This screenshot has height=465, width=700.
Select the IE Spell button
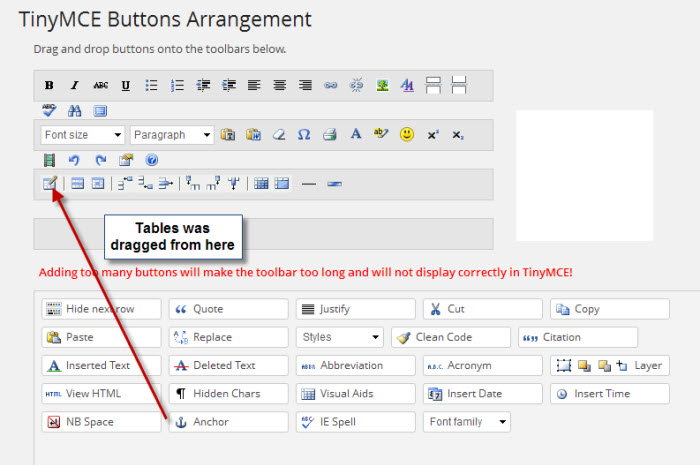(355, 422)
